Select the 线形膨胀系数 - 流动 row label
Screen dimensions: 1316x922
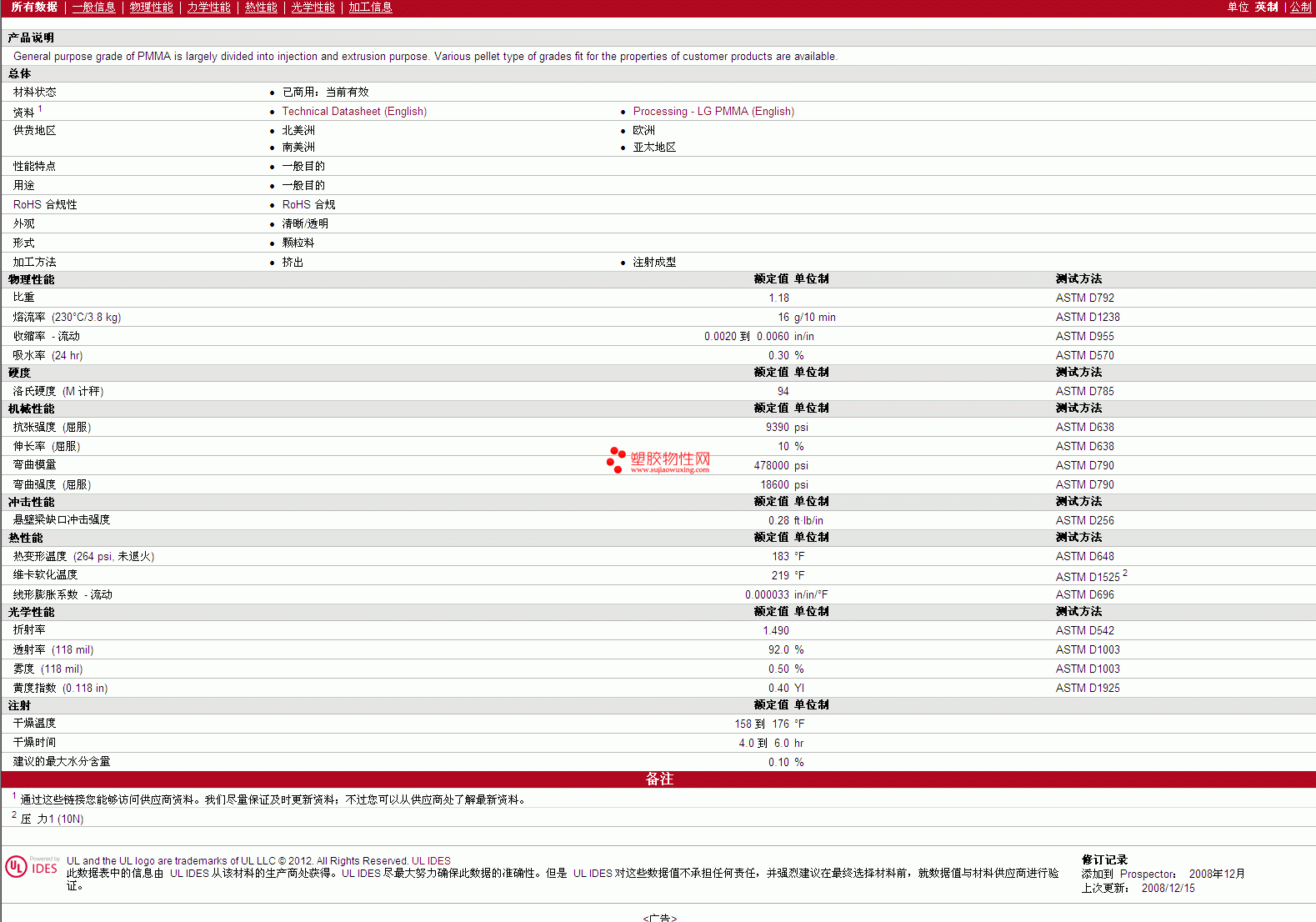63,595
